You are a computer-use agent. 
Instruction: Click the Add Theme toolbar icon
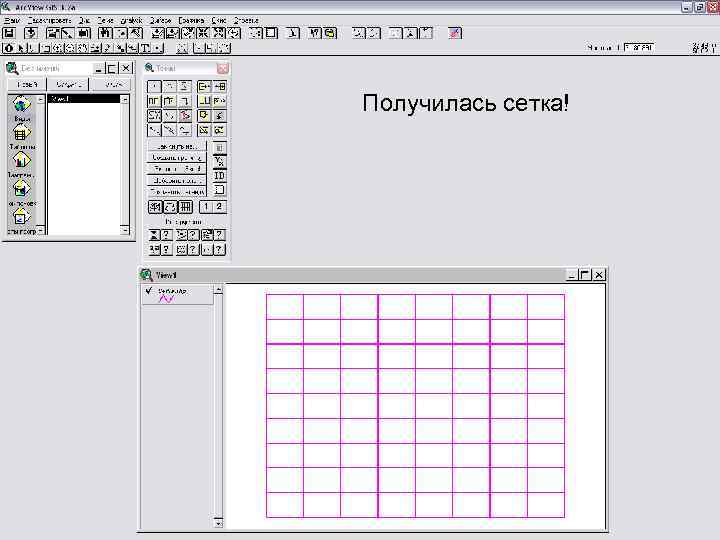tap(30, 33)
